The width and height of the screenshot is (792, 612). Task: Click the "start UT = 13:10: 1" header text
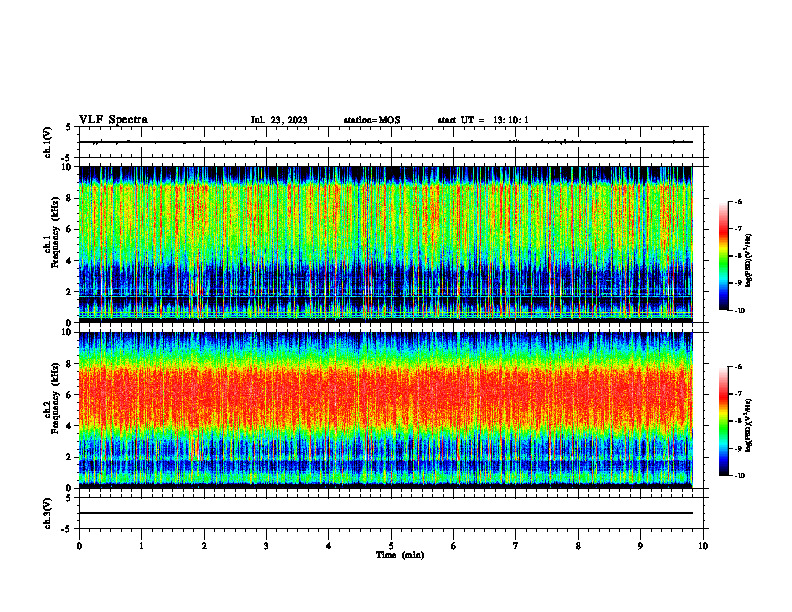(x=483, y=120)
